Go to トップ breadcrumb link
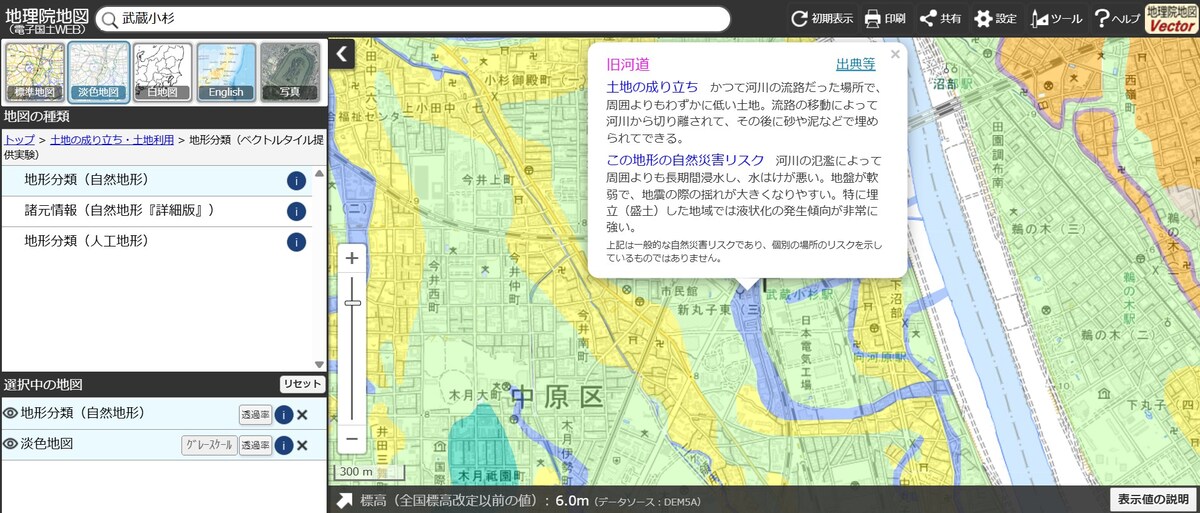1200x513 pixels. (19, 140)
